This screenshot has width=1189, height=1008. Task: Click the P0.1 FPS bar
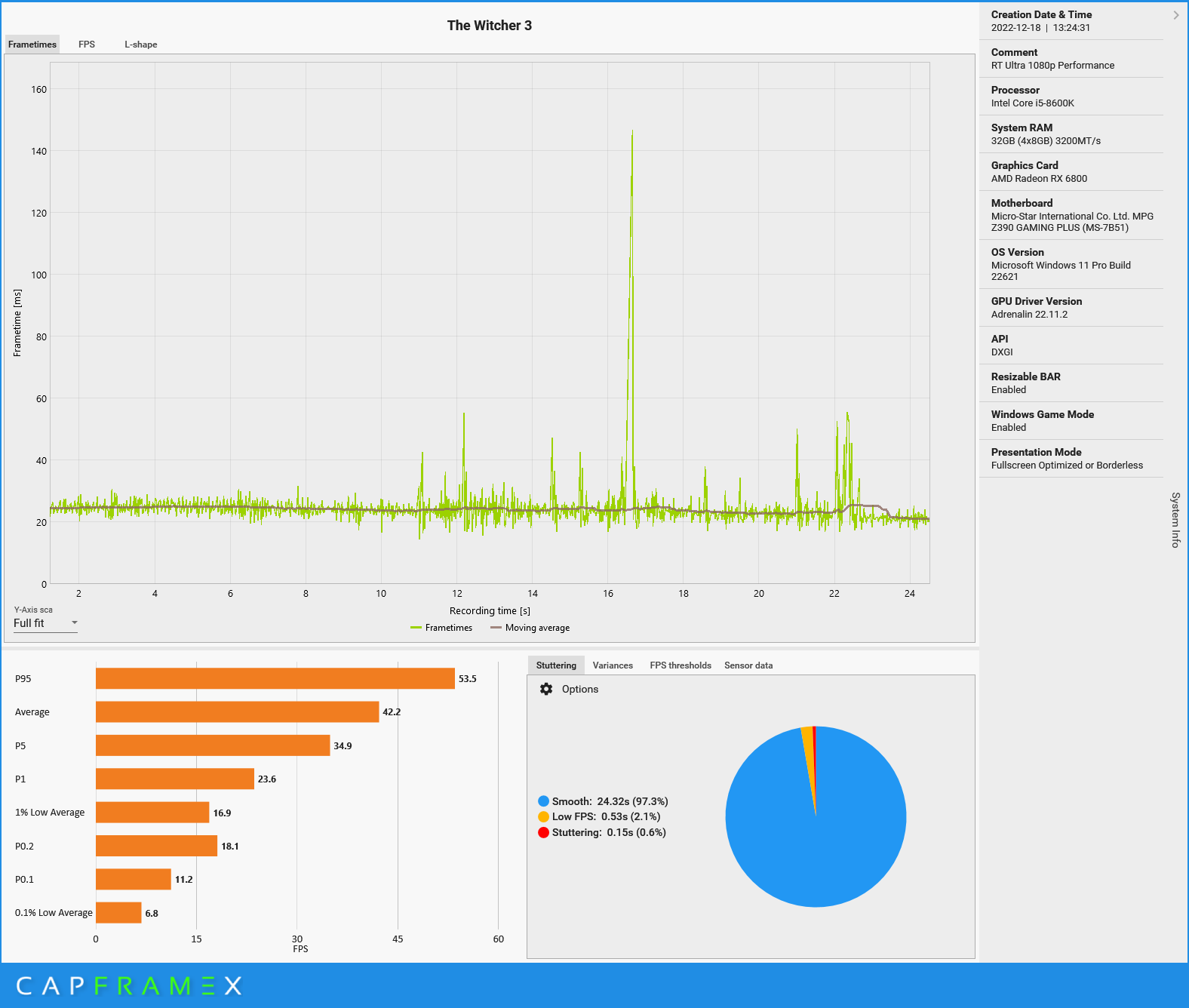pyautogui.click(x=134, y=879)
